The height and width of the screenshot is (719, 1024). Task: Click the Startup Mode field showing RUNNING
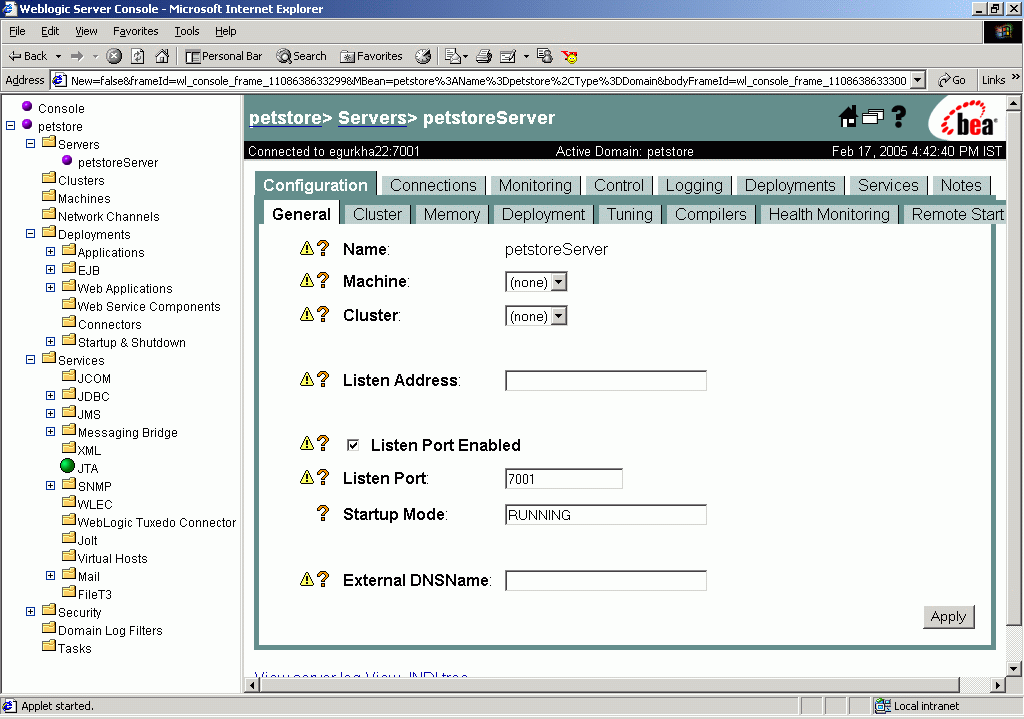click(x=605, y=515)
